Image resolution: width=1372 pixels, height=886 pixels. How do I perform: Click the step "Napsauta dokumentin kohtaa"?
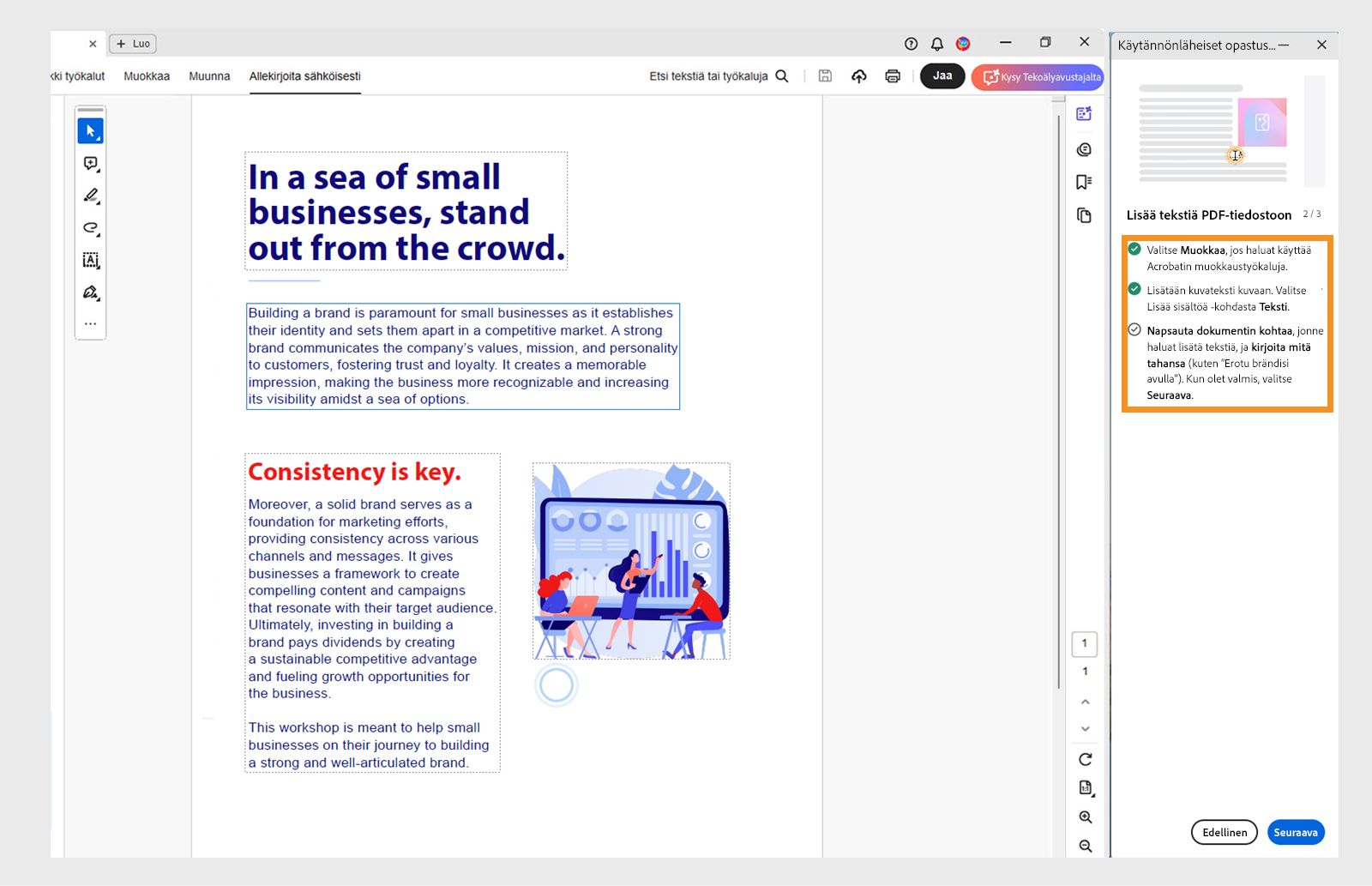coord(1235,363)
